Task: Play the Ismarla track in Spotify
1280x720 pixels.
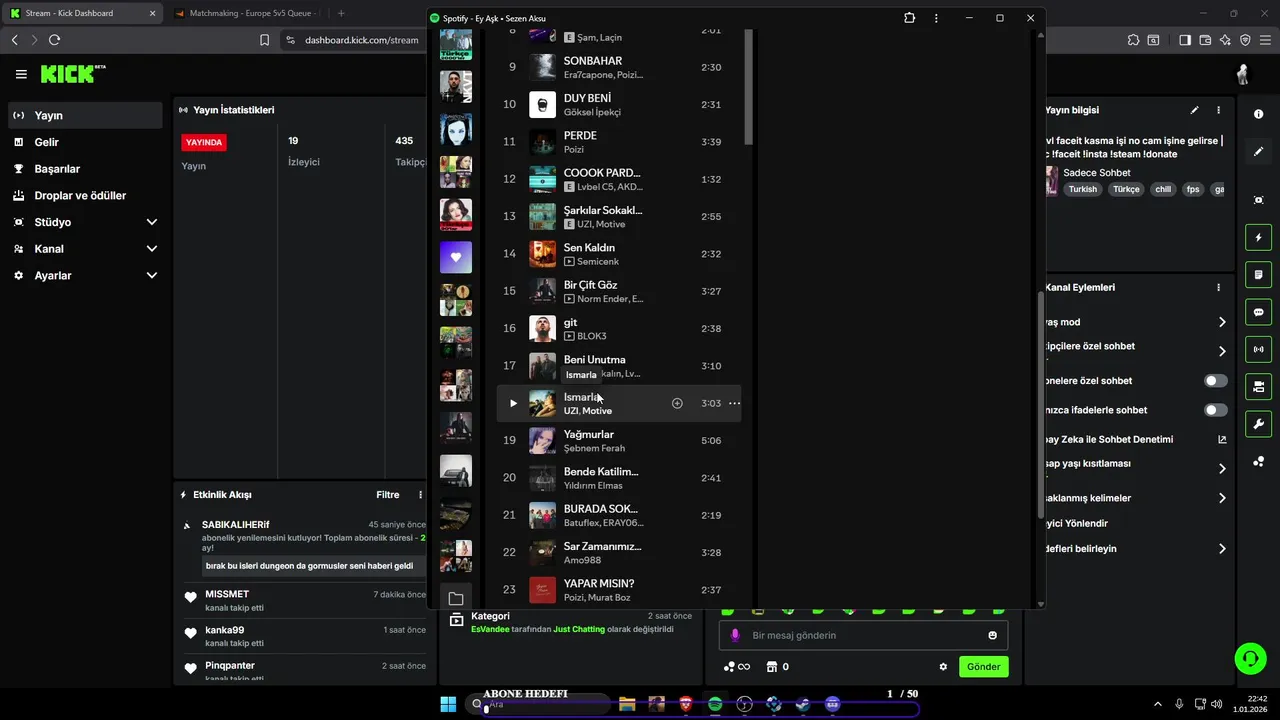Action: pyautogui.click(x=513, y=403)
